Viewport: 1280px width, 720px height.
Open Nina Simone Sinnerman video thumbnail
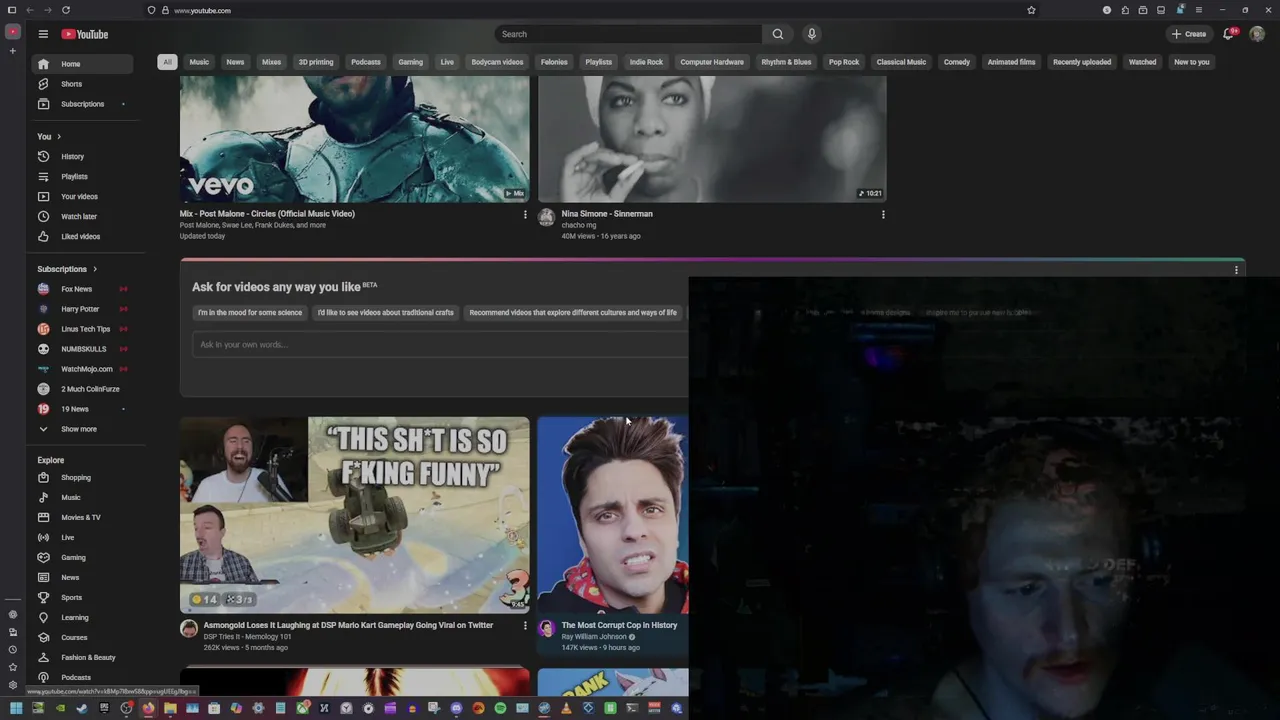[x=712, y=140]
